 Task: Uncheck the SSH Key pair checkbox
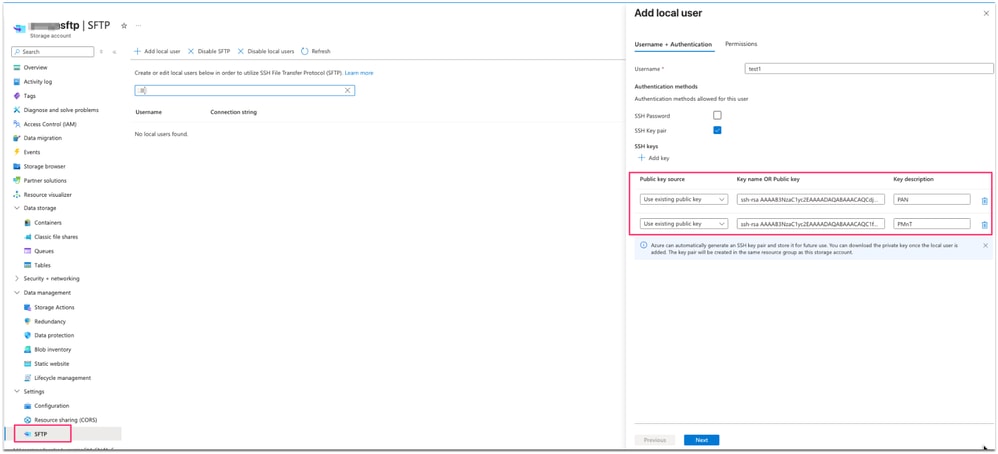pyautogui.click(x=717, y=130)
